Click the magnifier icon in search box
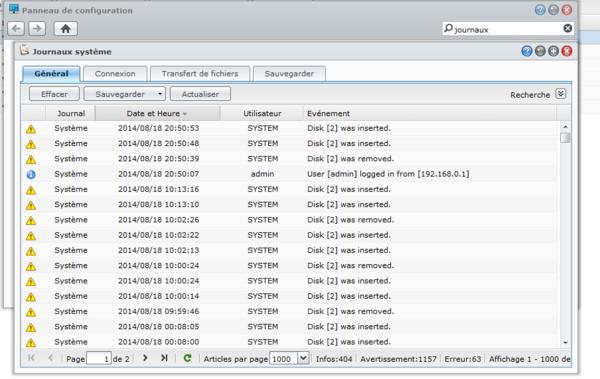The height and width of the screenshot is (379, 600). pyautogui.click(x=448, y=28)
